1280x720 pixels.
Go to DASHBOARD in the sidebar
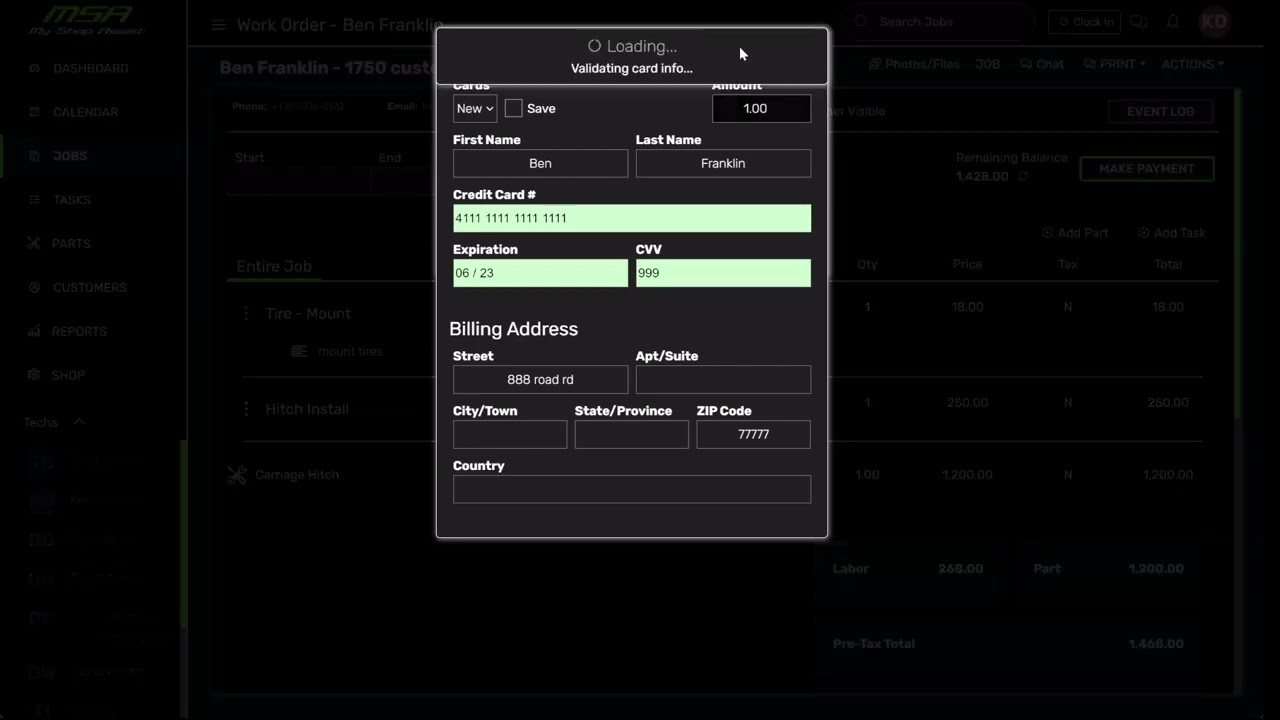coord(91,68)
